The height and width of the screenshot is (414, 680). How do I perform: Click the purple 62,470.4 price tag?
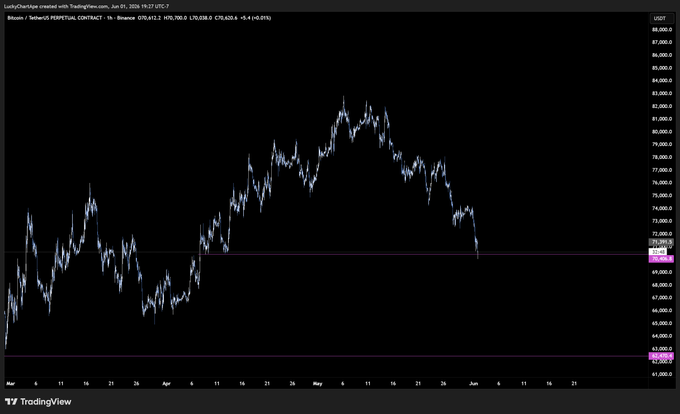(661, 356)
